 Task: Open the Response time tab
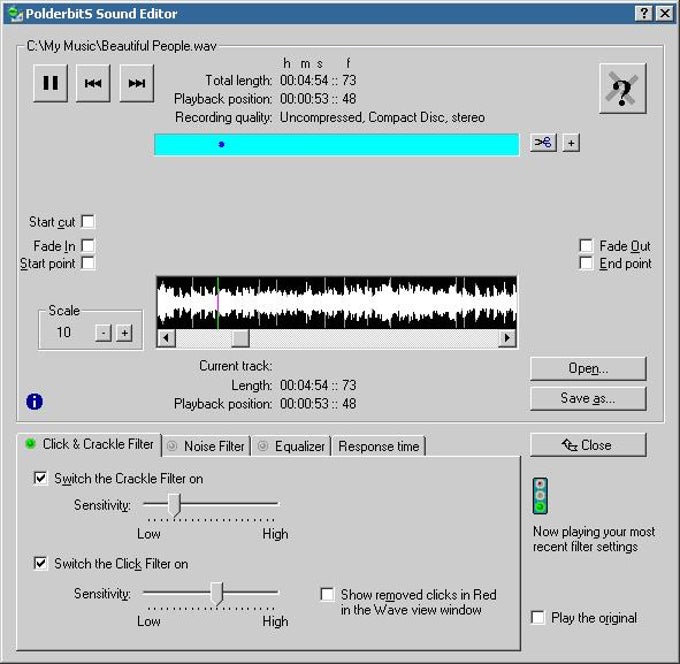(x=379, y=446)
